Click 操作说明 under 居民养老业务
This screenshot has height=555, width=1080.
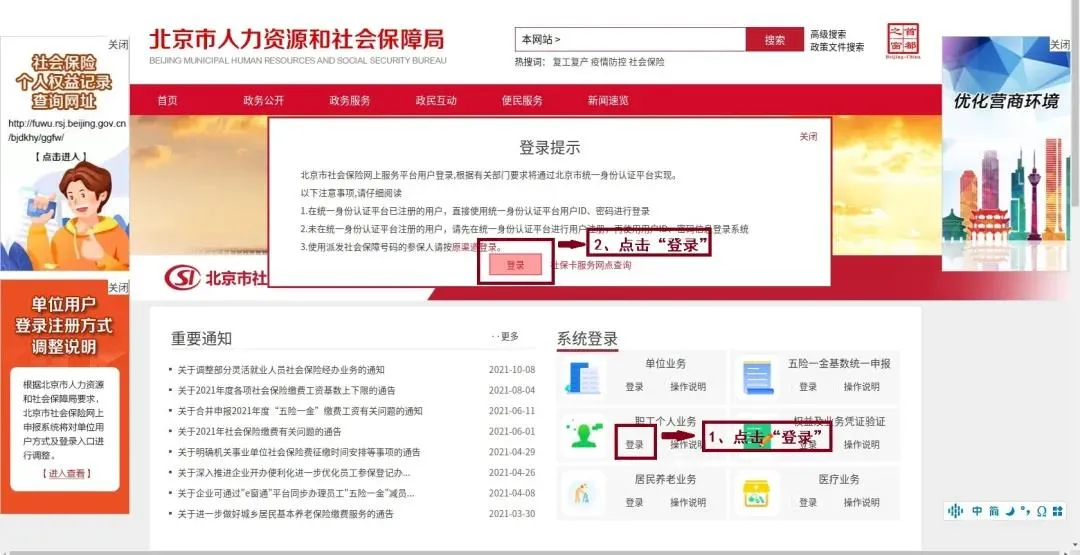click(688, 503)
